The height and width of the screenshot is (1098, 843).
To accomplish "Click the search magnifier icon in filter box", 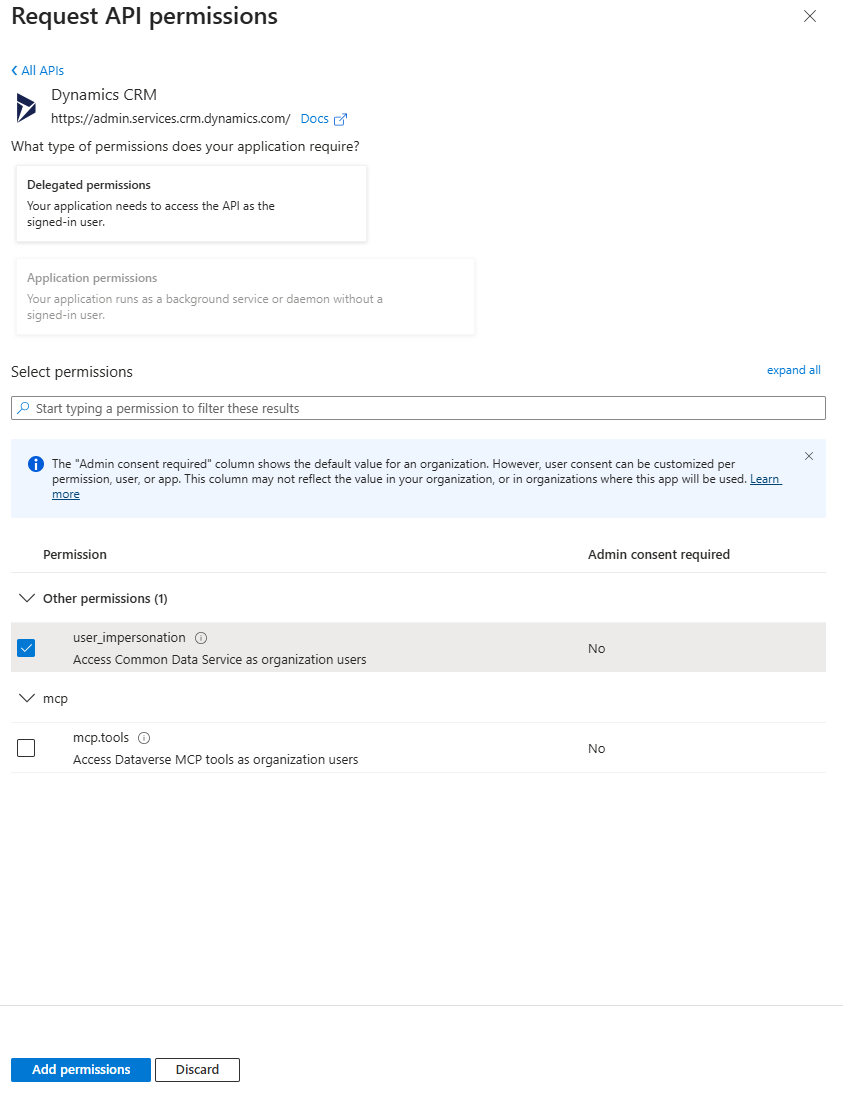I will click(x=24, y=409).
